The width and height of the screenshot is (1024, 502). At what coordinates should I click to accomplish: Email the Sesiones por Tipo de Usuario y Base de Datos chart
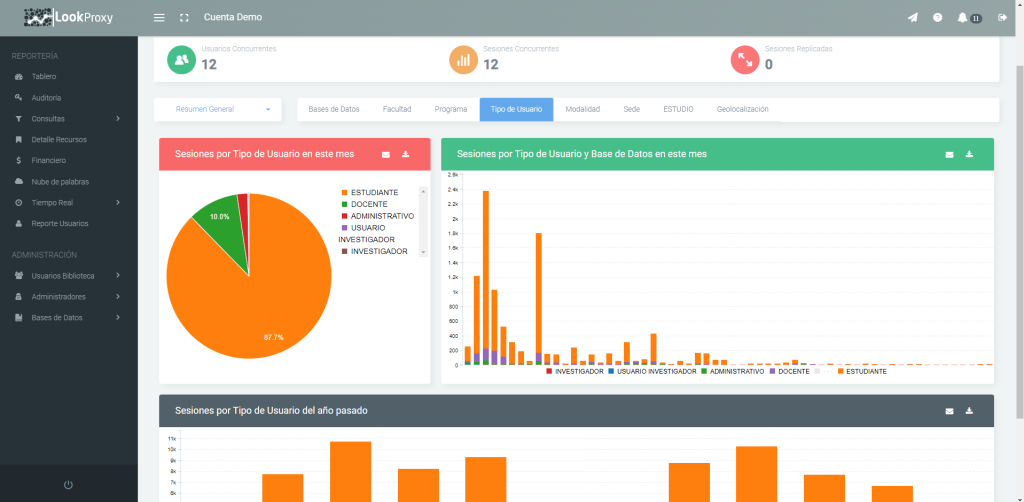click(x=950, y=155)
